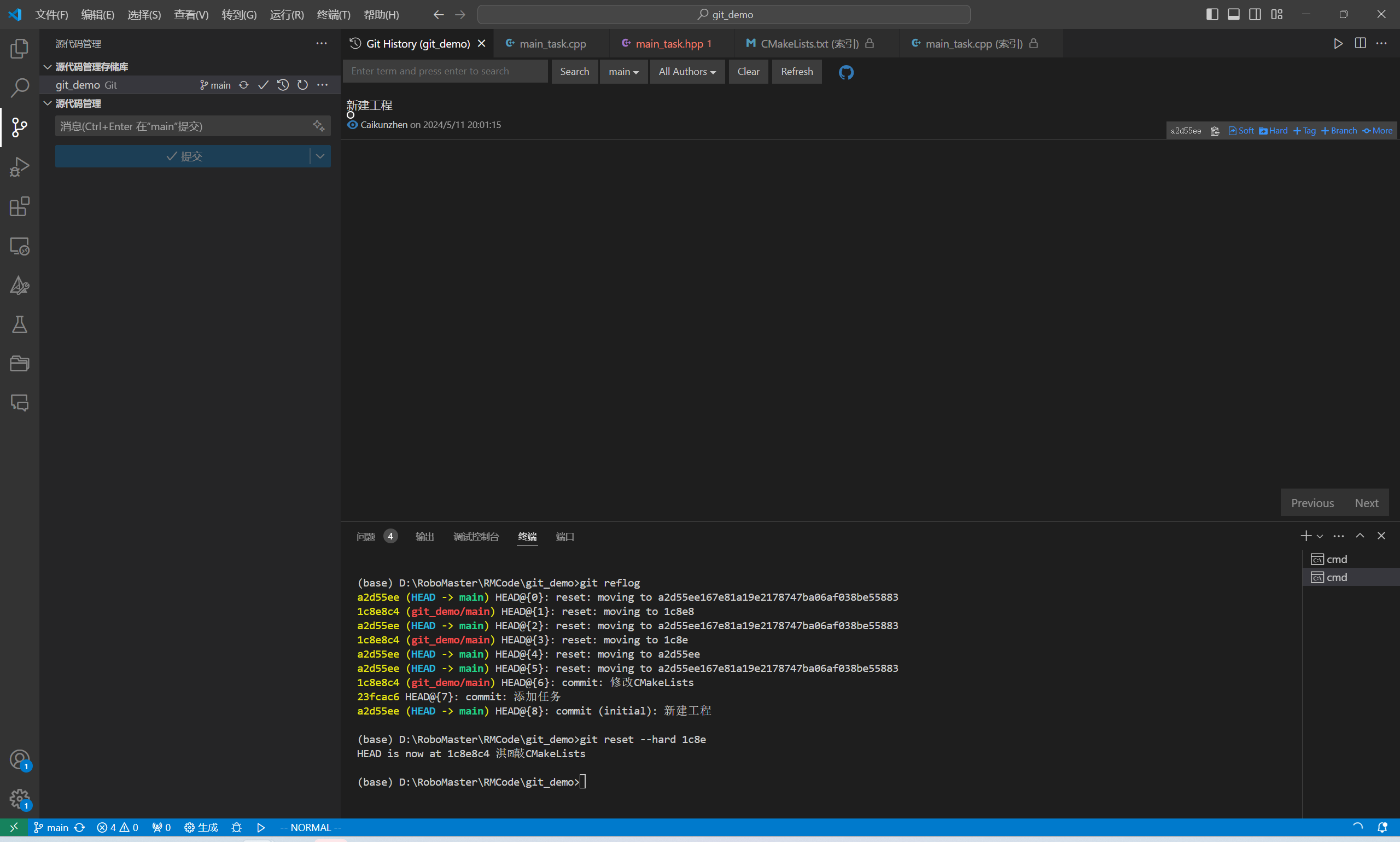Open the All Authors dropdown
Image resolution: width=1400 pixels, height=842 pixels.
coord(687,72)
